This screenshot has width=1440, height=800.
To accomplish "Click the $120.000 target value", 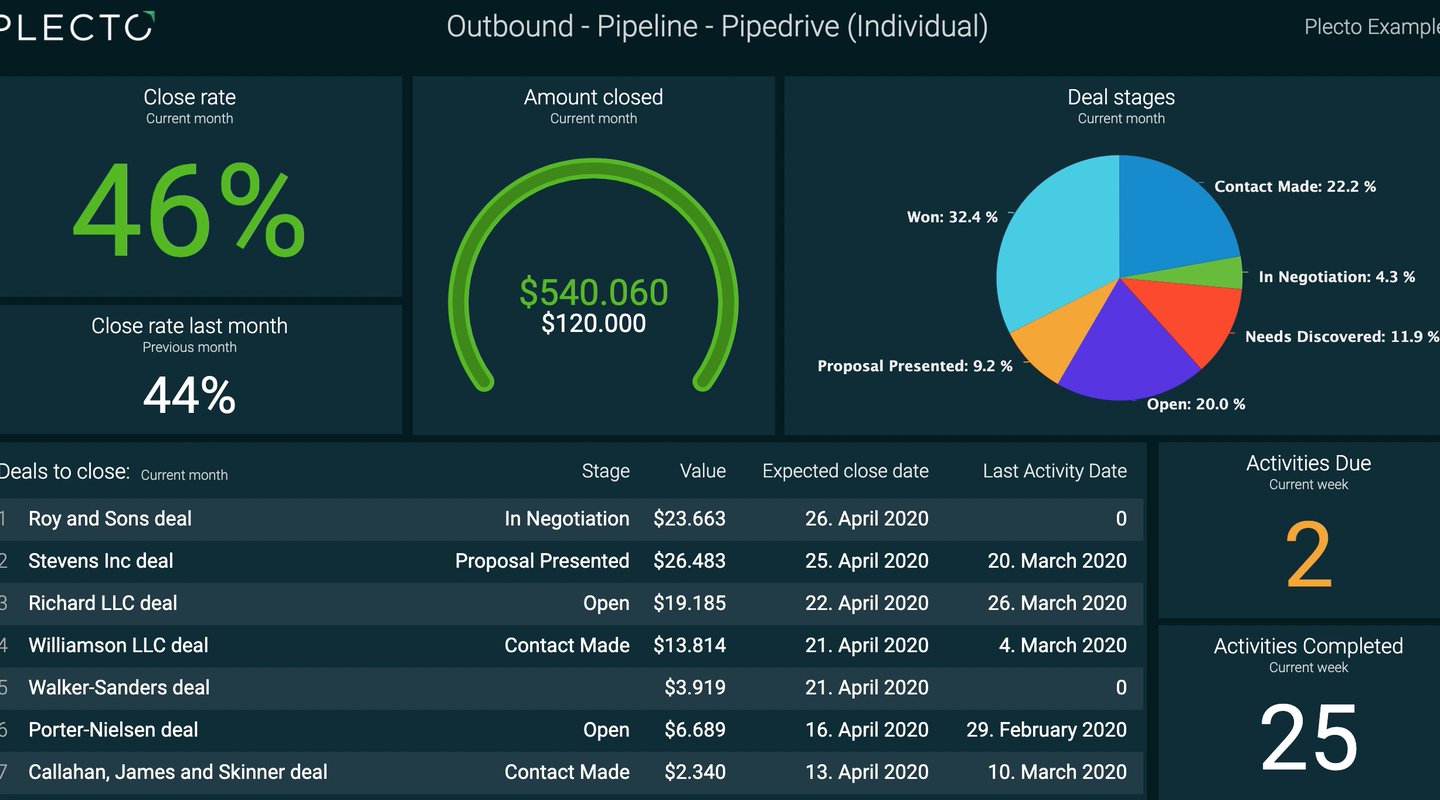I will click(593, 324).
